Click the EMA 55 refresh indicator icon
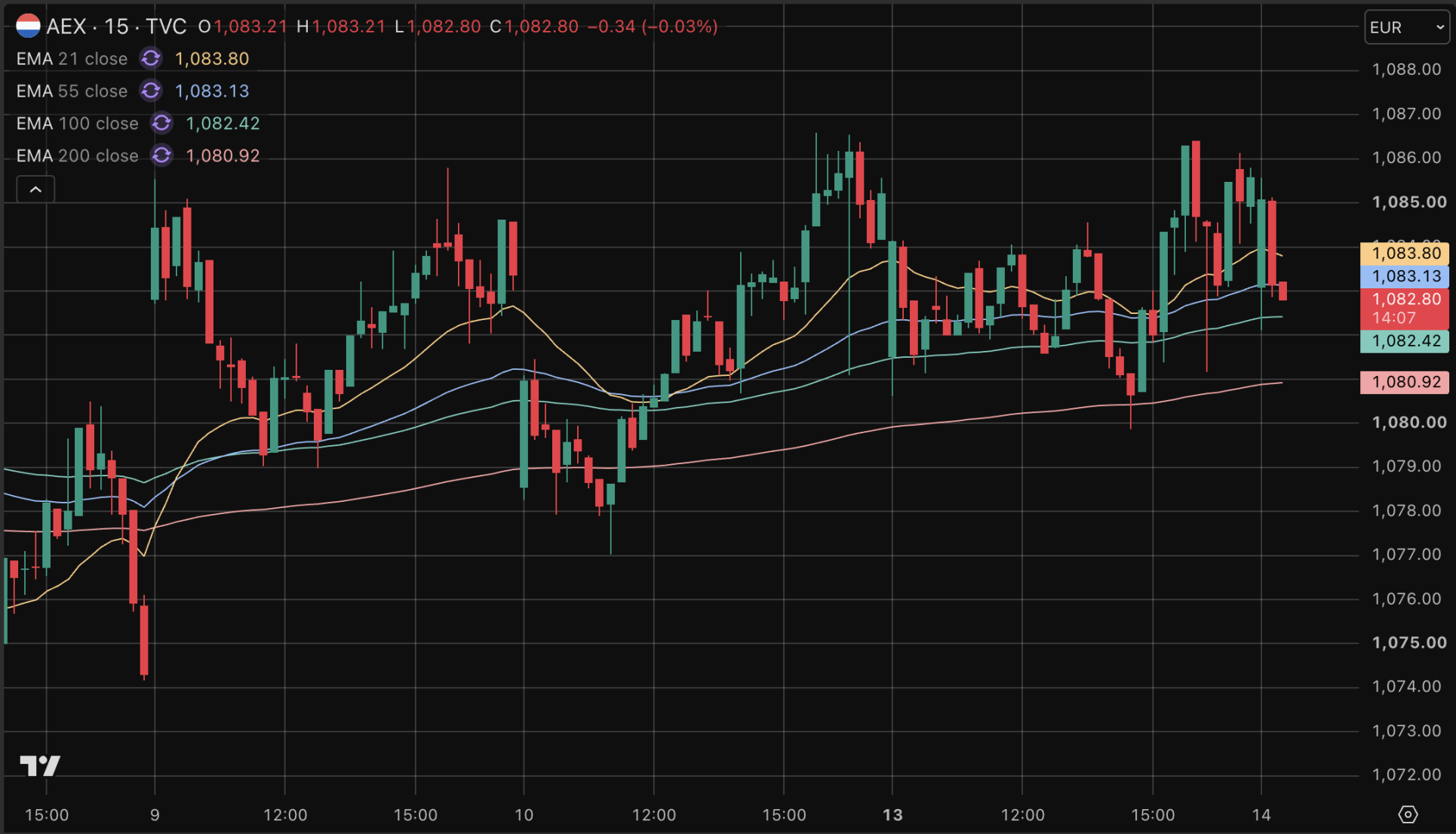This screenshot has height=834, width=1456. [151, 91]
